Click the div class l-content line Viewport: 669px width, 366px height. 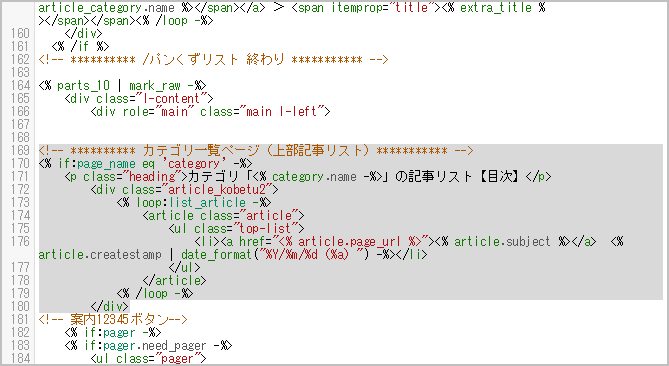pyautogui.click(x=139, y=99)
